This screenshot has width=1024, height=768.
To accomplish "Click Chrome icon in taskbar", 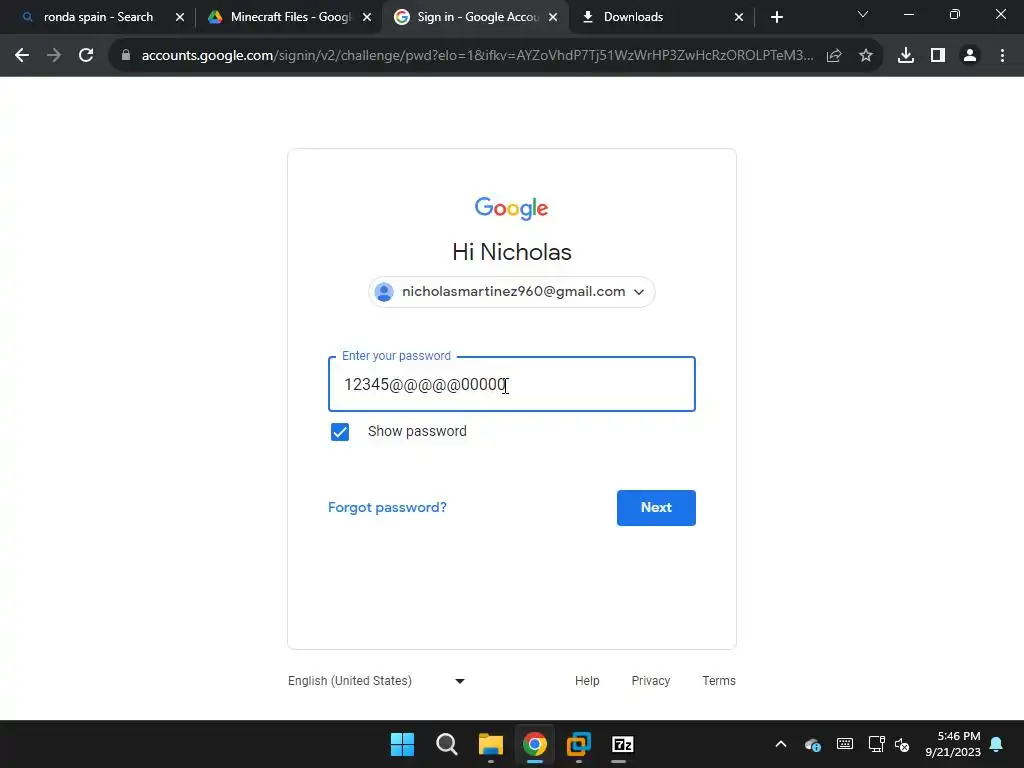I will 534,744.
